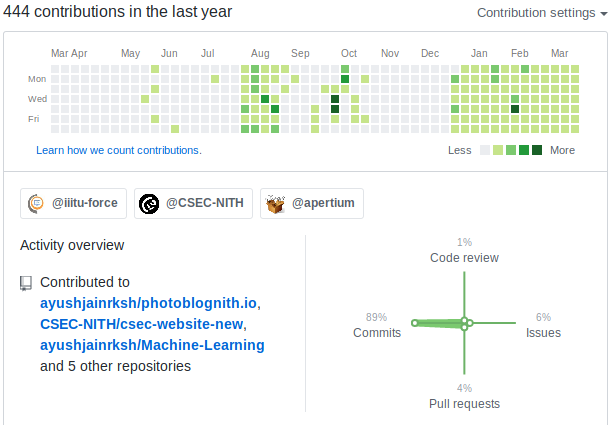This screenshot has height=425, width=611.
Task: Open Learn how we count contributions link
Action: (x=118, y=150)
